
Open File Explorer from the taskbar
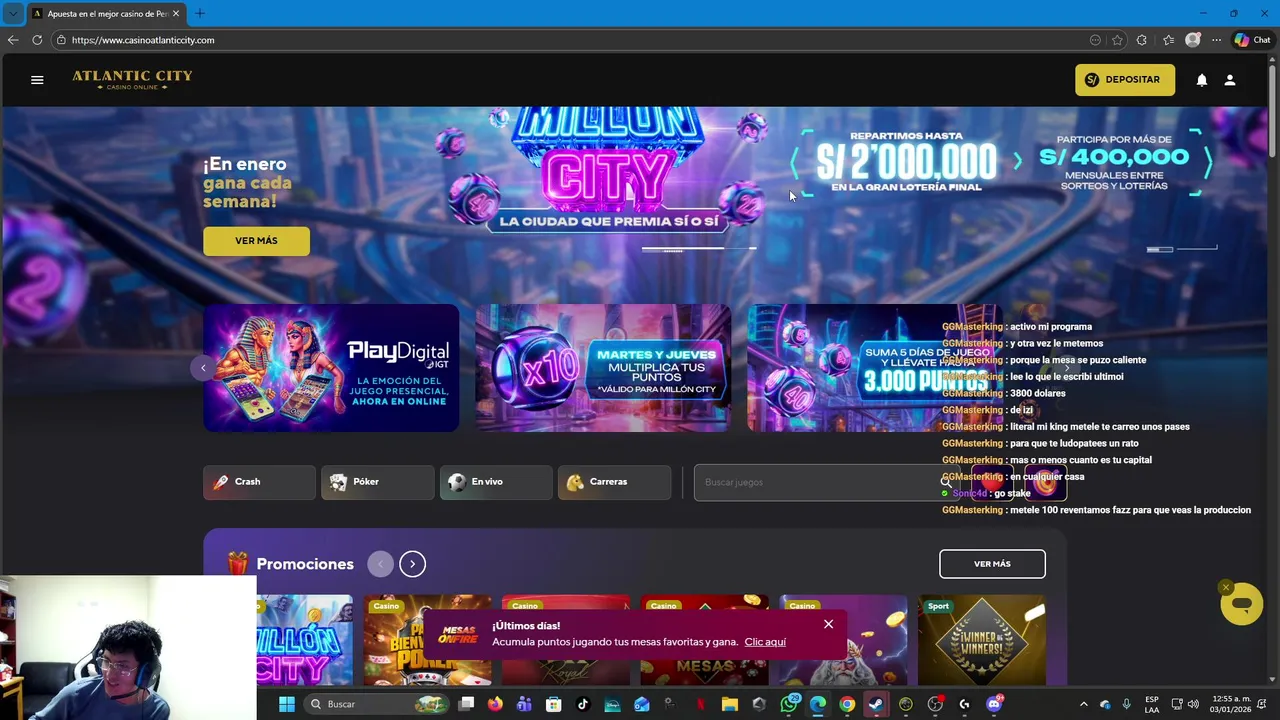[729, 704]
